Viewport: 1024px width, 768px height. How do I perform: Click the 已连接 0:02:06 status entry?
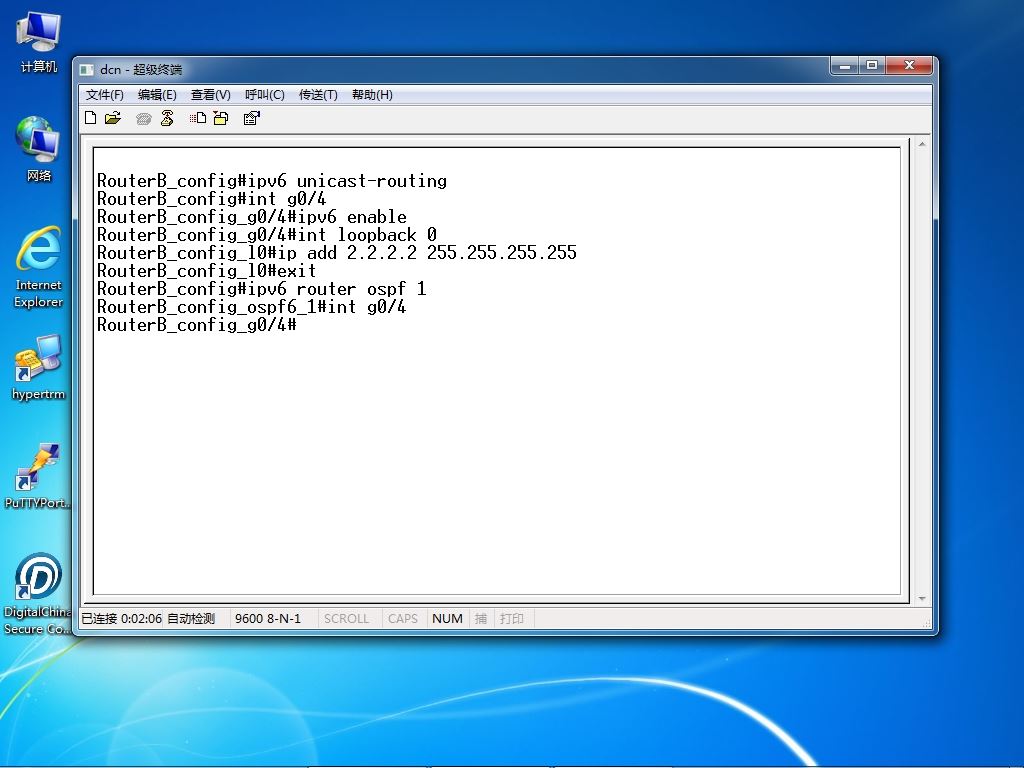pyautogui.click(x=121, y=618)
